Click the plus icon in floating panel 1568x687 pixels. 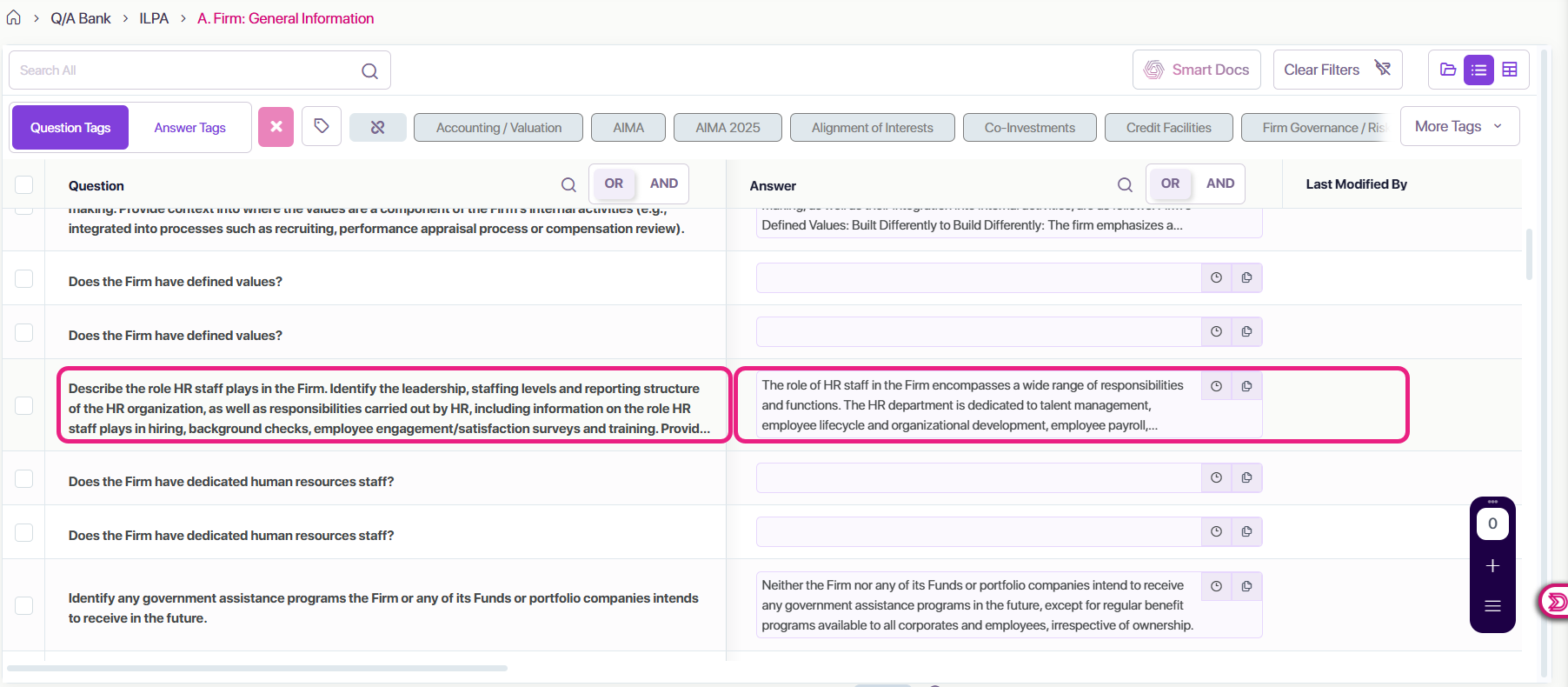[1492, 566]
